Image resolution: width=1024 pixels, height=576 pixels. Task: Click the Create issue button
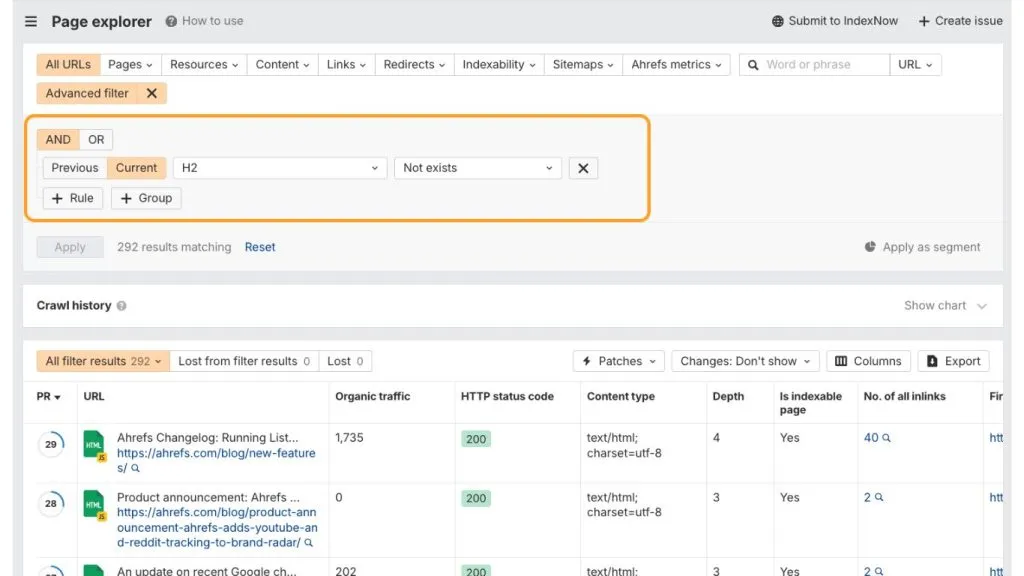tap(960, 21)
